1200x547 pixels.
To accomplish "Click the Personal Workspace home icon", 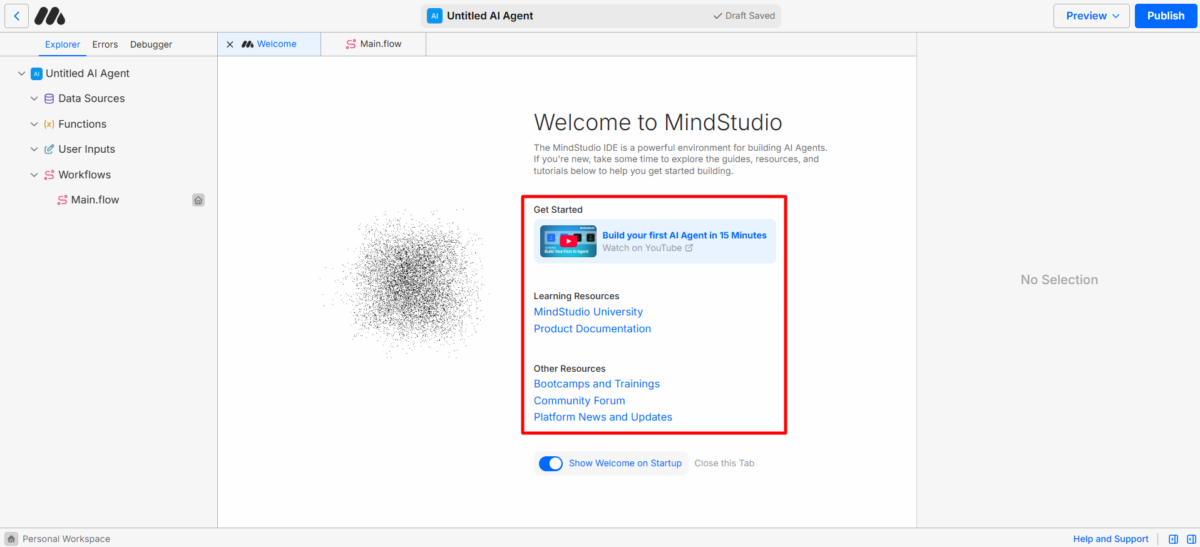I will 11,539.
